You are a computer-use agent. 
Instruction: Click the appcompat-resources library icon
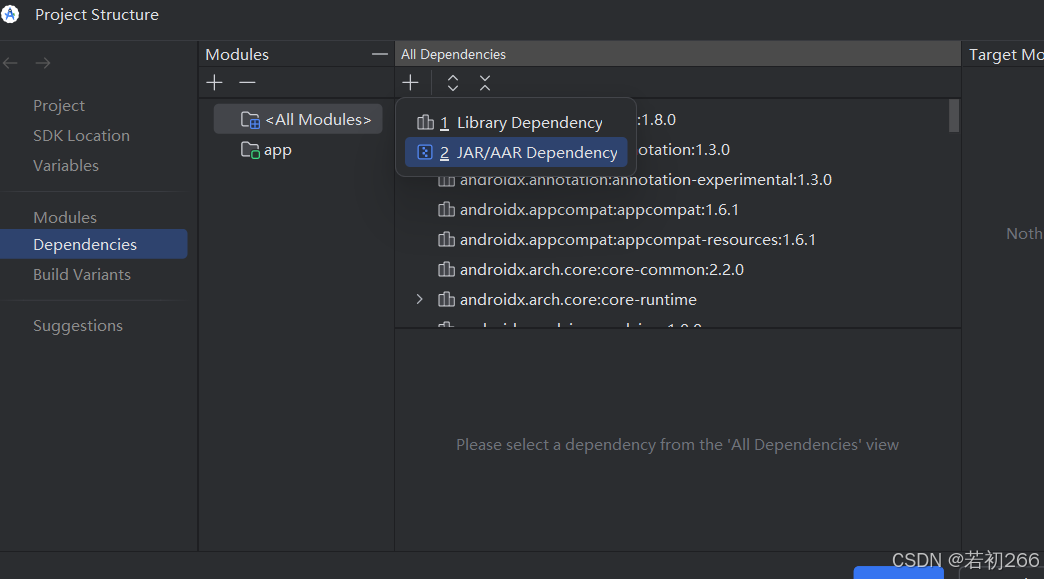point(446,240)
